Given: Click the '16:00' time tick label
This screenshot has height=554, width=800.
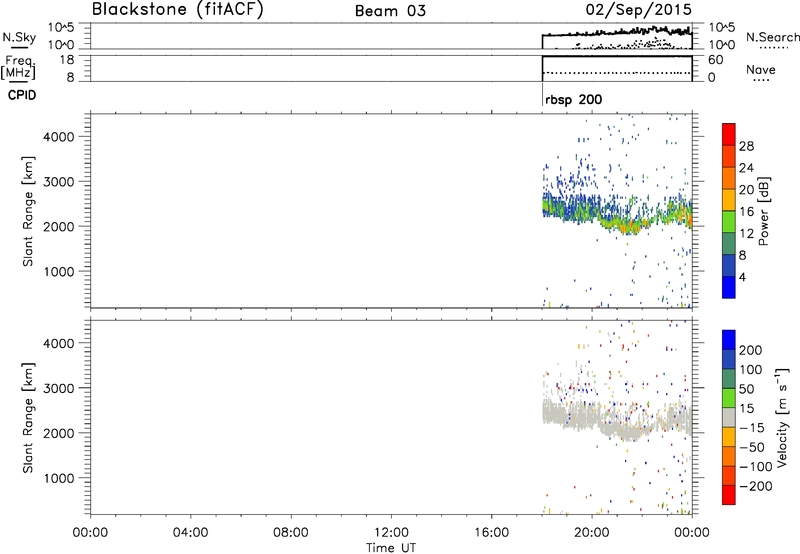Looking at the screenshot, I should [x=491, y=533].
